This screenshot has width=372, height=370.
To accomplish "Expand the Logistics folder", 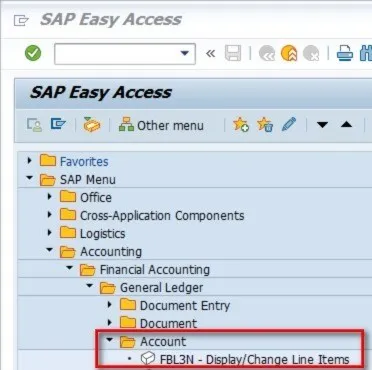I will (49, 233).
